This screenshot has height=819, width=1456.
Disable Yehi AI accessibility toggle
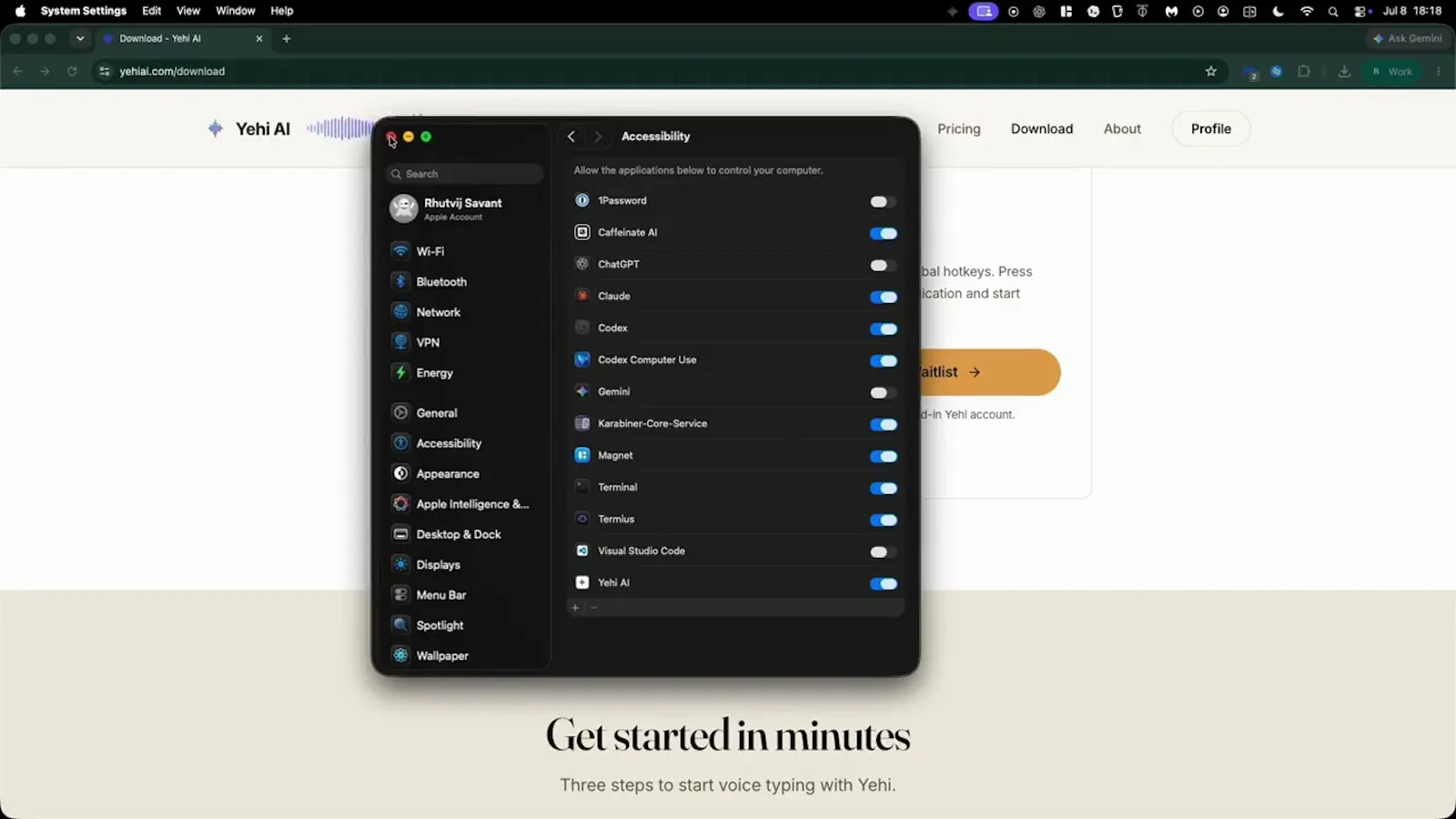point(883,583)
